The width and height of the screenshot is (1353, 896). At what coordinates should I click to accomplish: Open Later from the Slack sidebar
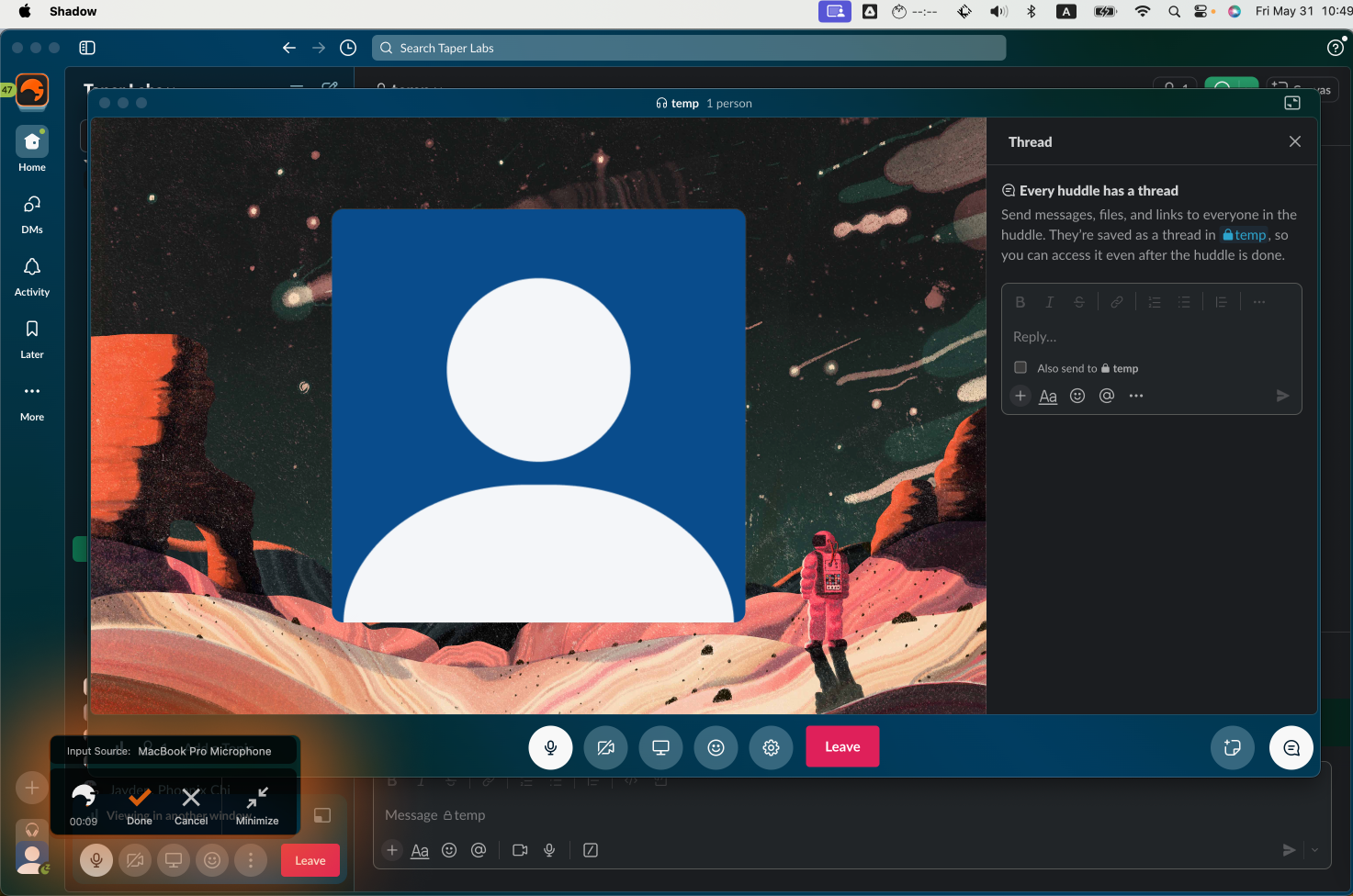click(x=31, y=336)
